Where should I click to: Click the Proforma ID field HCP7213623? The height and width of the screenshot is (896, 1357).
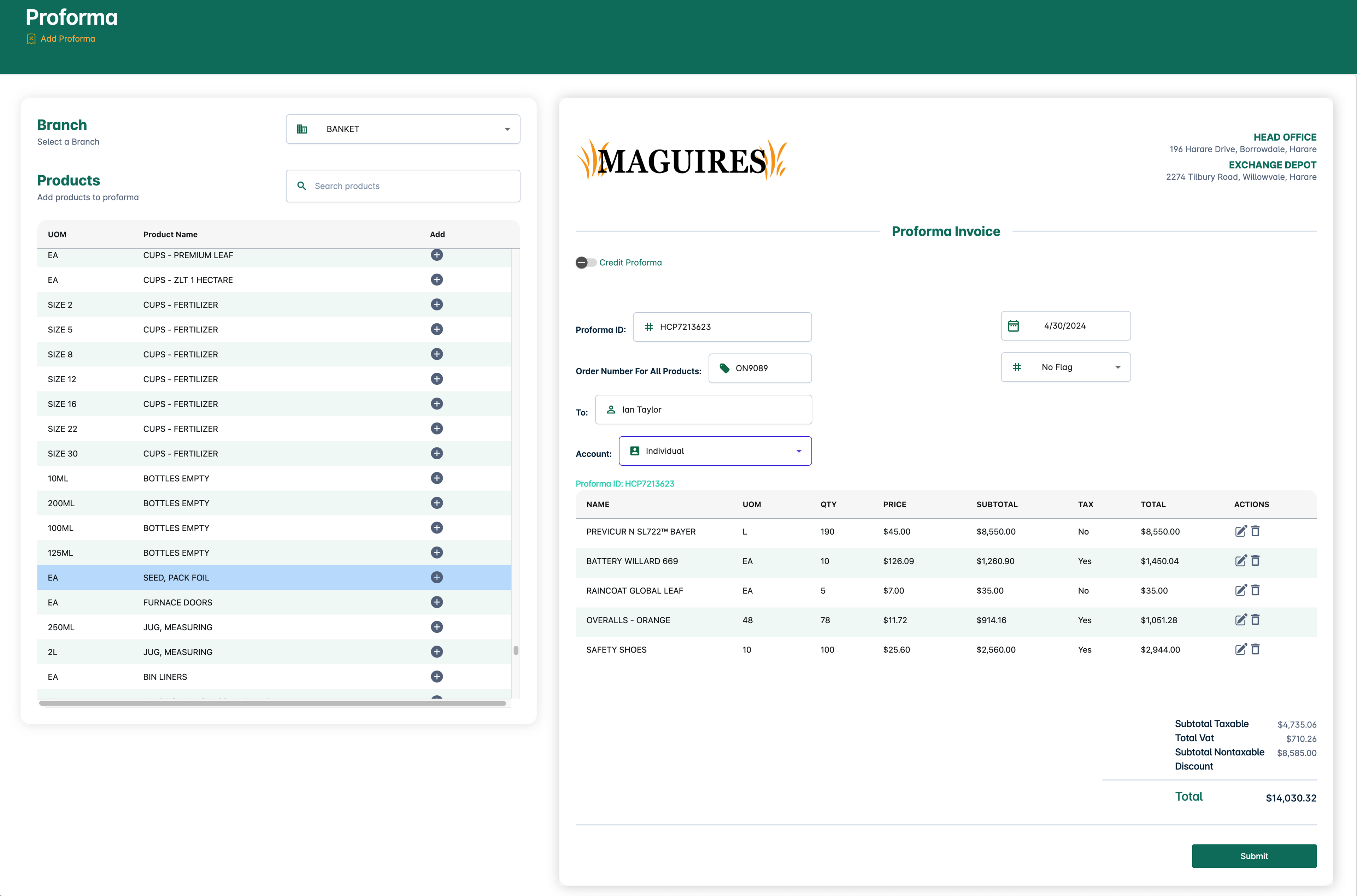pyautogui.click(x=722, y=327)
